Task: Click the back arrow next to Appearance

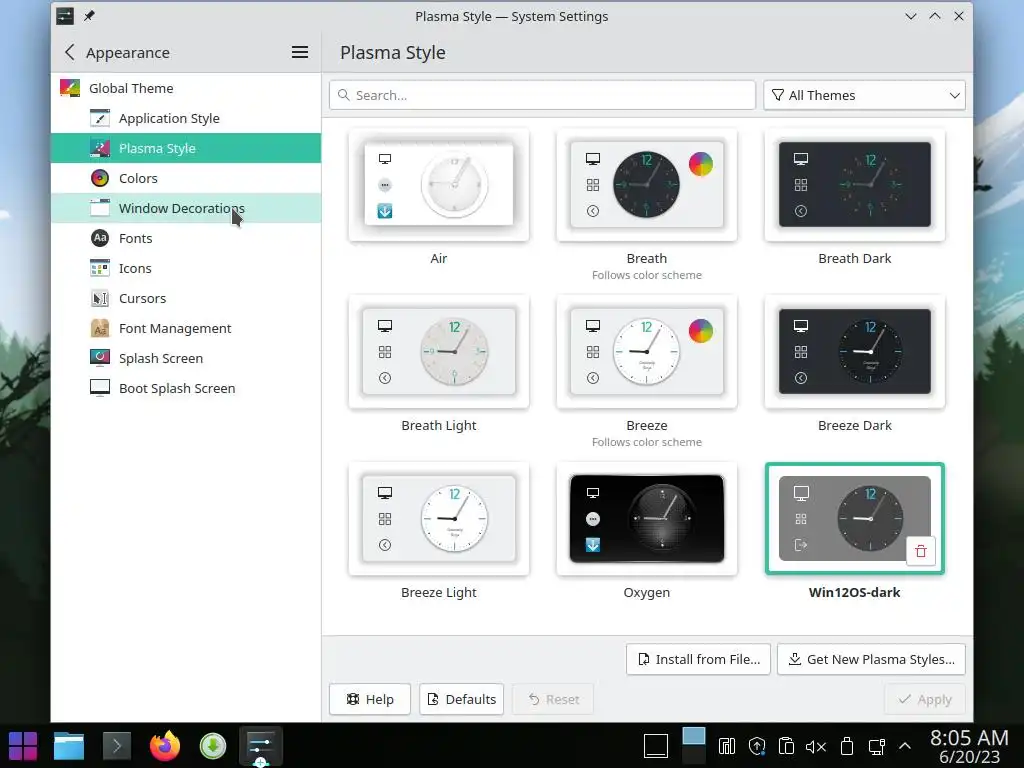Action: click(x=70, y=52)
